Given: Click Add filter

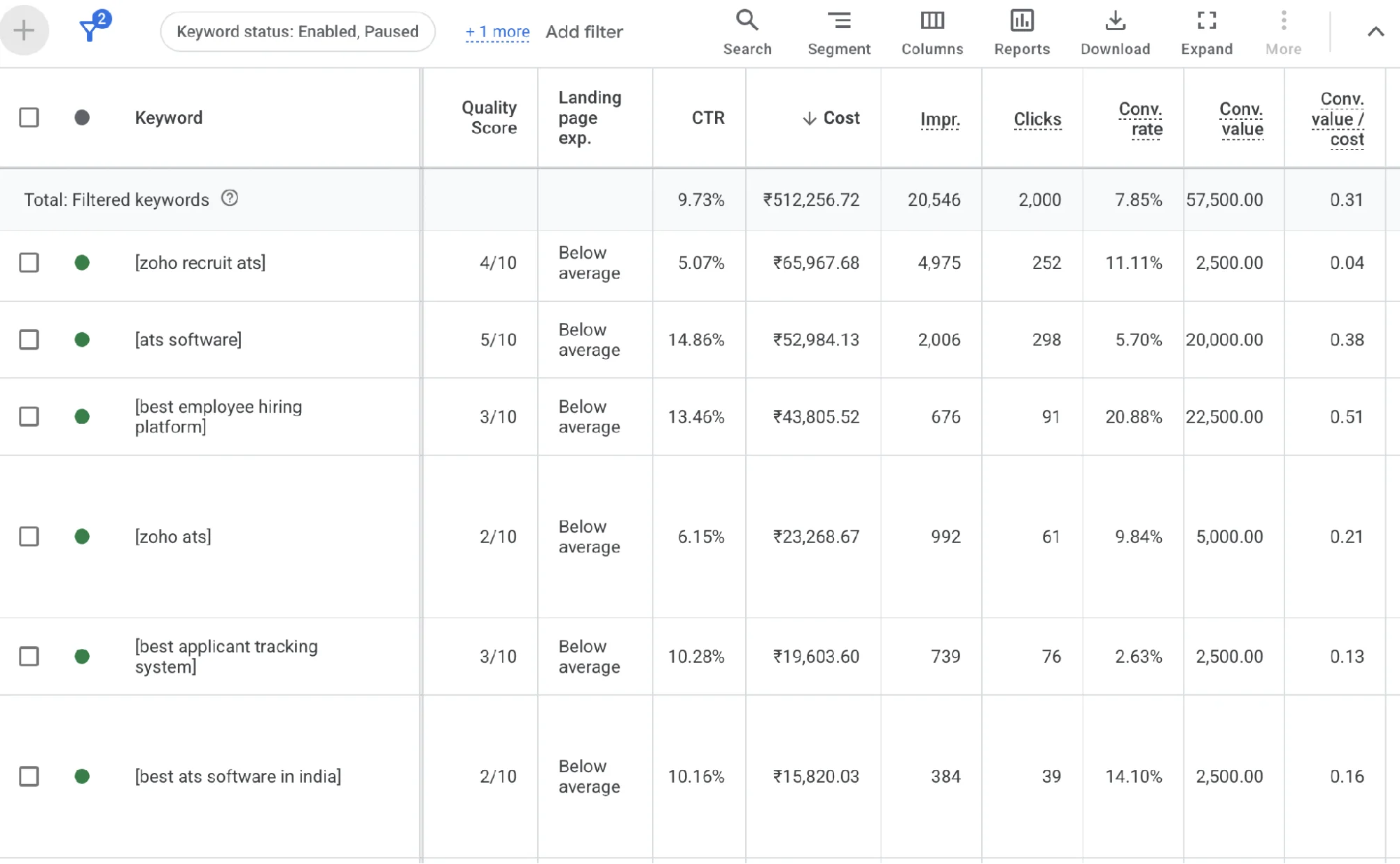Looking at the screenshot, I should [x=584, y=32].
